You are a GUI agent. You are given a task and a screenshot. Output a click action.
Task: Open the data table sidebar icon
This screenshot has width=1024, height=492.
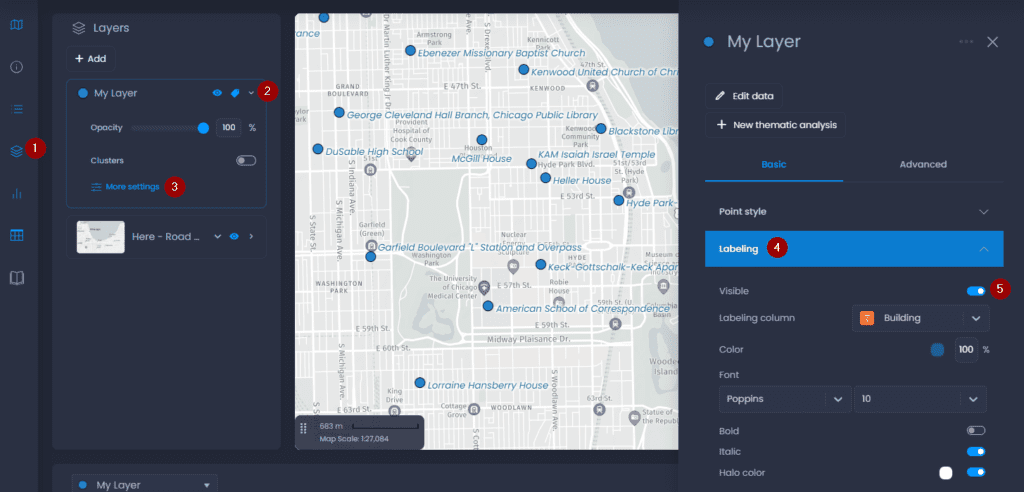17,235
